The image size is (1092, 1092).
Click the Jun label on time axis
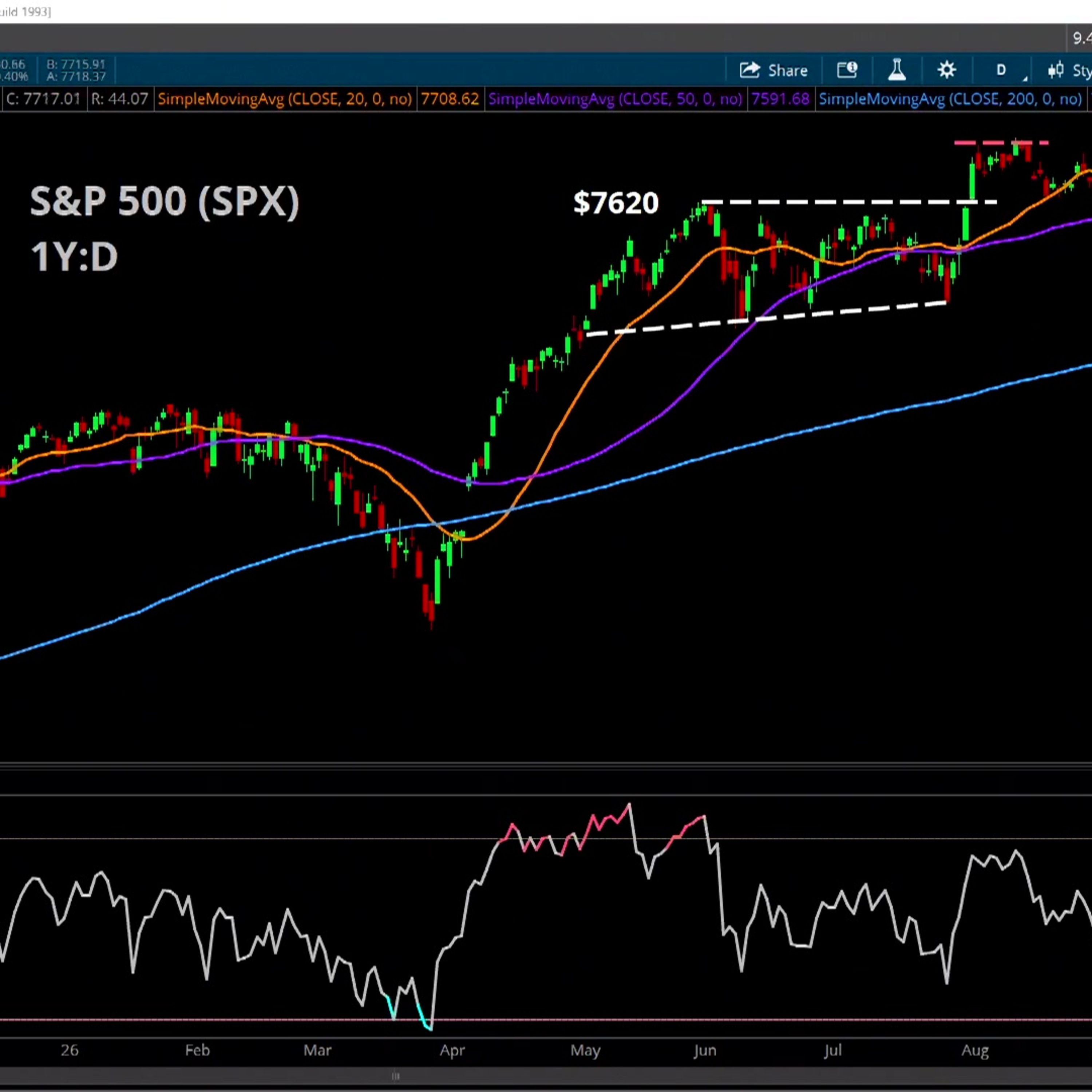tap(705, 1050)
